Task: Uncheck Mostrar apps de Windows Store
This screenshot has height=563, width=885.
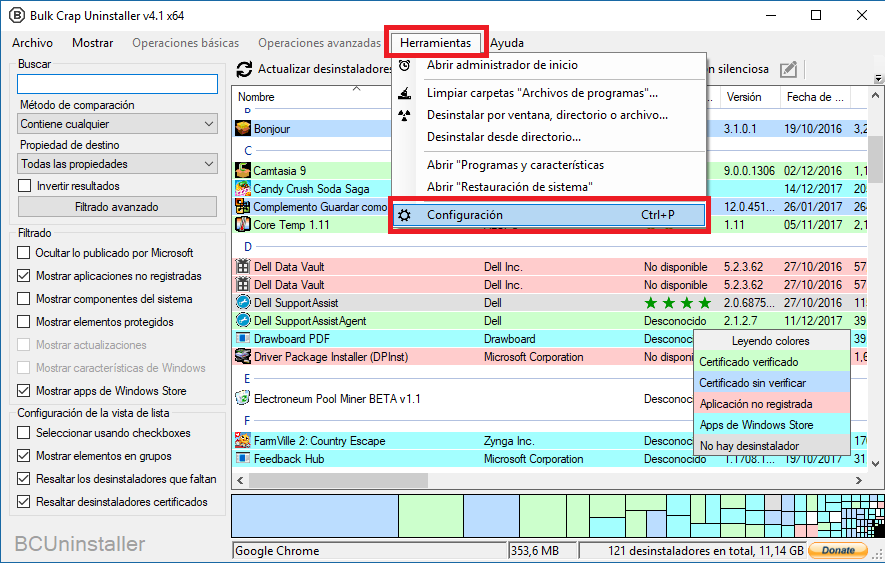Action: [x=24, y=390]
